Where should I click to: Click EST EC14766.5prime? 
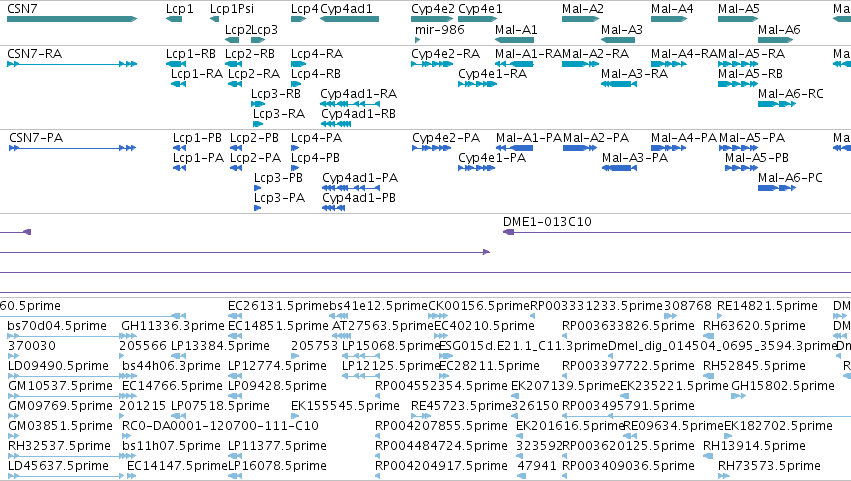[173, 386]
